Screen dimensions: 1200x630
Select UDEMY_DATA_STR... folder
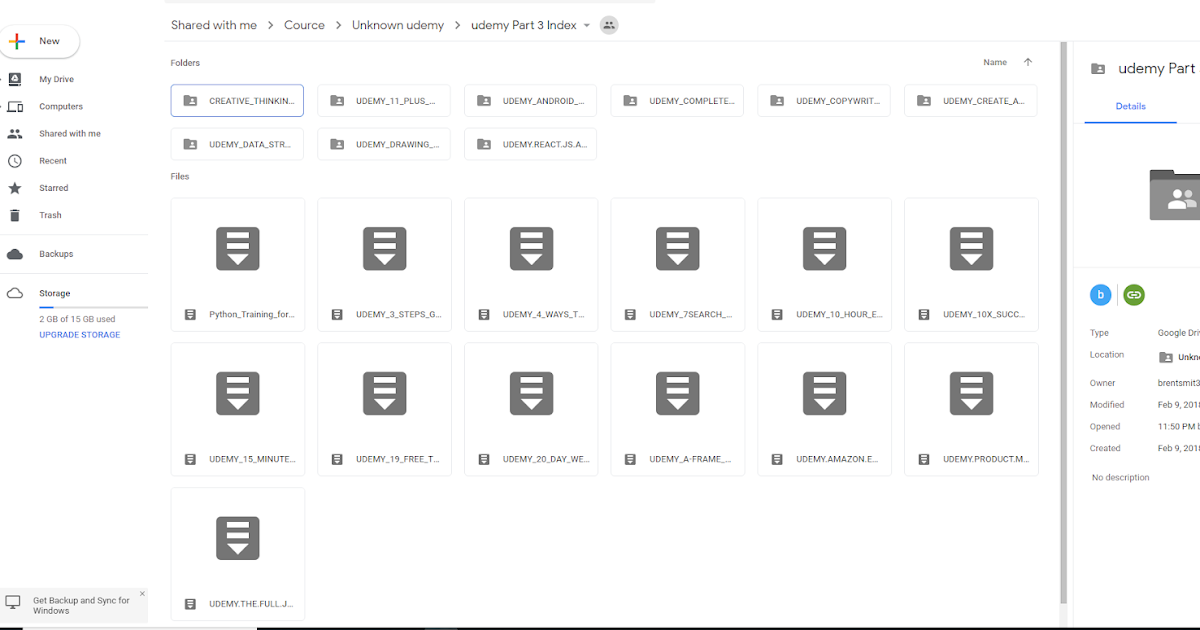(237, 144)
